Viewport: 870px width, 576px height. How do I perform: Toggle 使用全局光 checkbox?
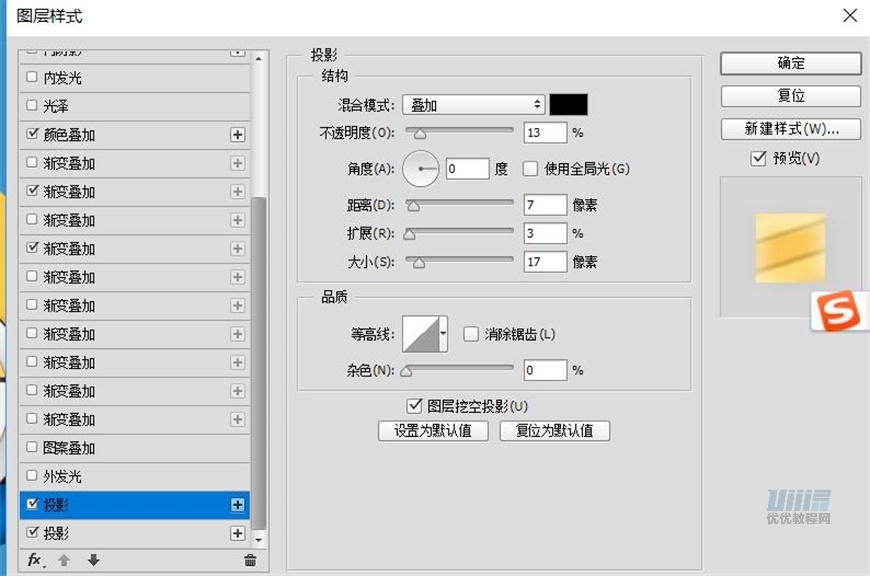click(x=530, y=169)
